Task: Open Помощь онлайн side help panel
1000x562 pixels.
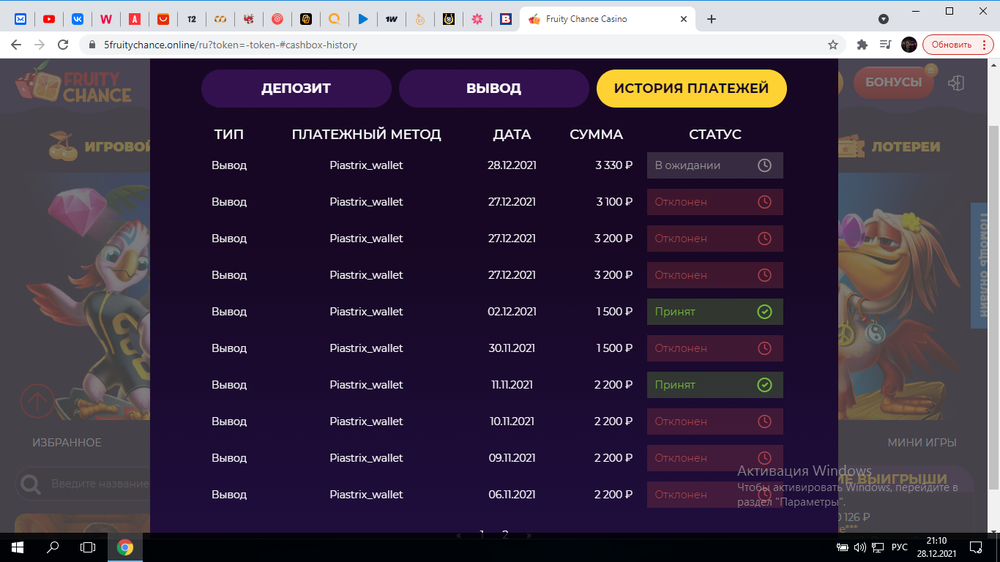Action: pyautogui.click(x=986, y=263)
